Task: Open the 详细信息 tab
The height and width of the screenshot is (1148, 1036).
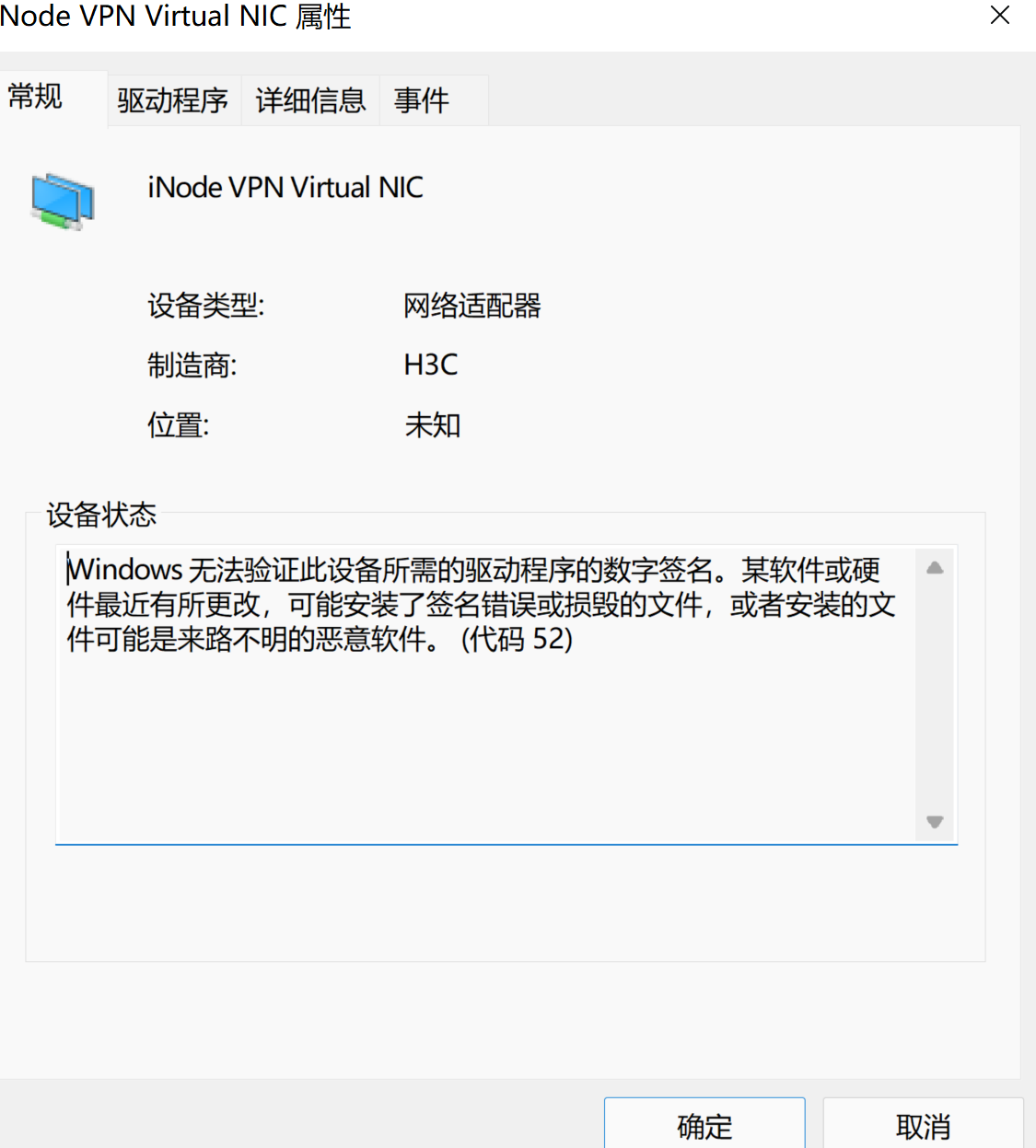Action: point(310,100)
